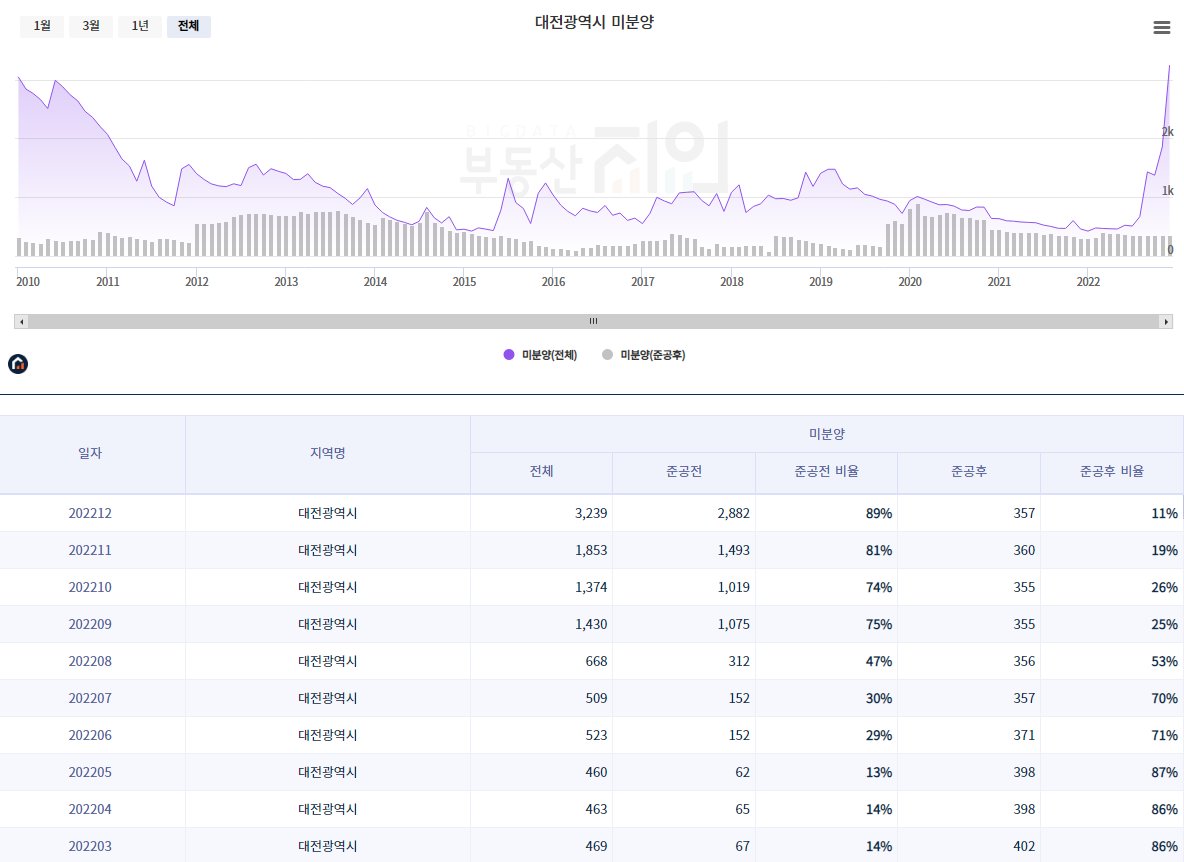
Task: Select the 3월 range button
Action: click(91, 26)
